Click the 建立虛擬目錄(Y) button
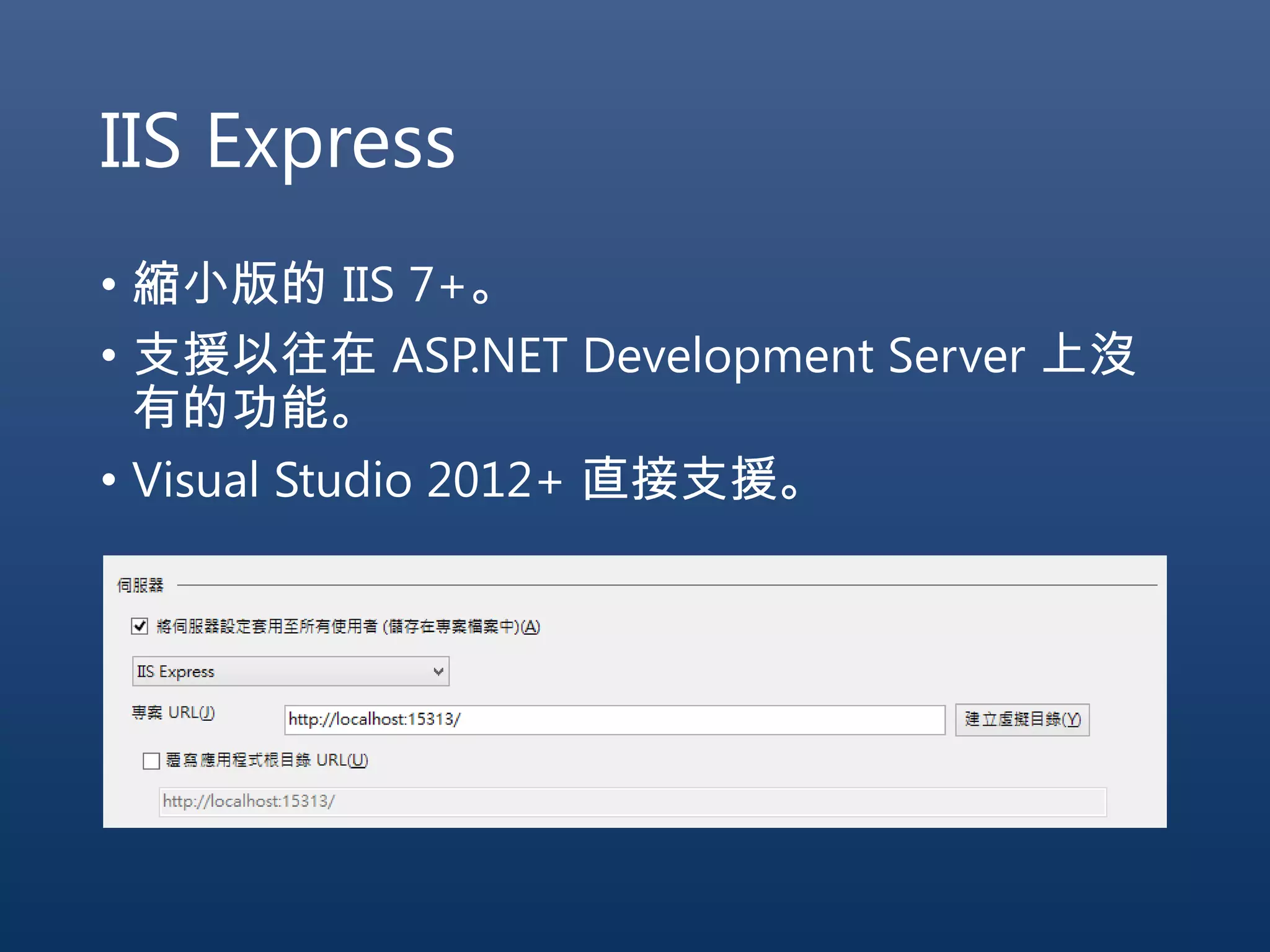The height and width of the screenshot is (952, 1270). click(x=1022, y=720)
